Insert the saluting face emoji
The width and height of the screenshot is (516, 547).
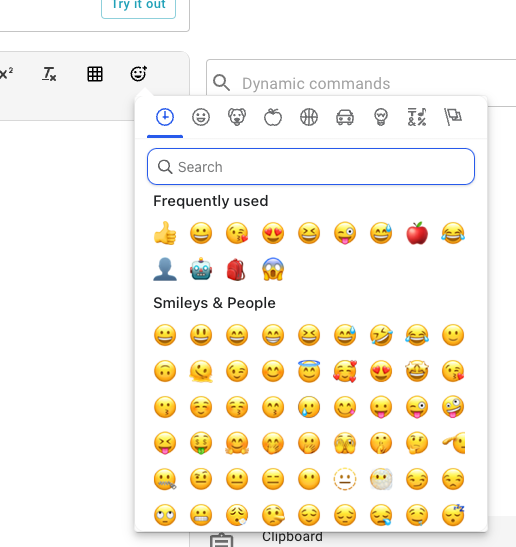(x=453, y=443)
